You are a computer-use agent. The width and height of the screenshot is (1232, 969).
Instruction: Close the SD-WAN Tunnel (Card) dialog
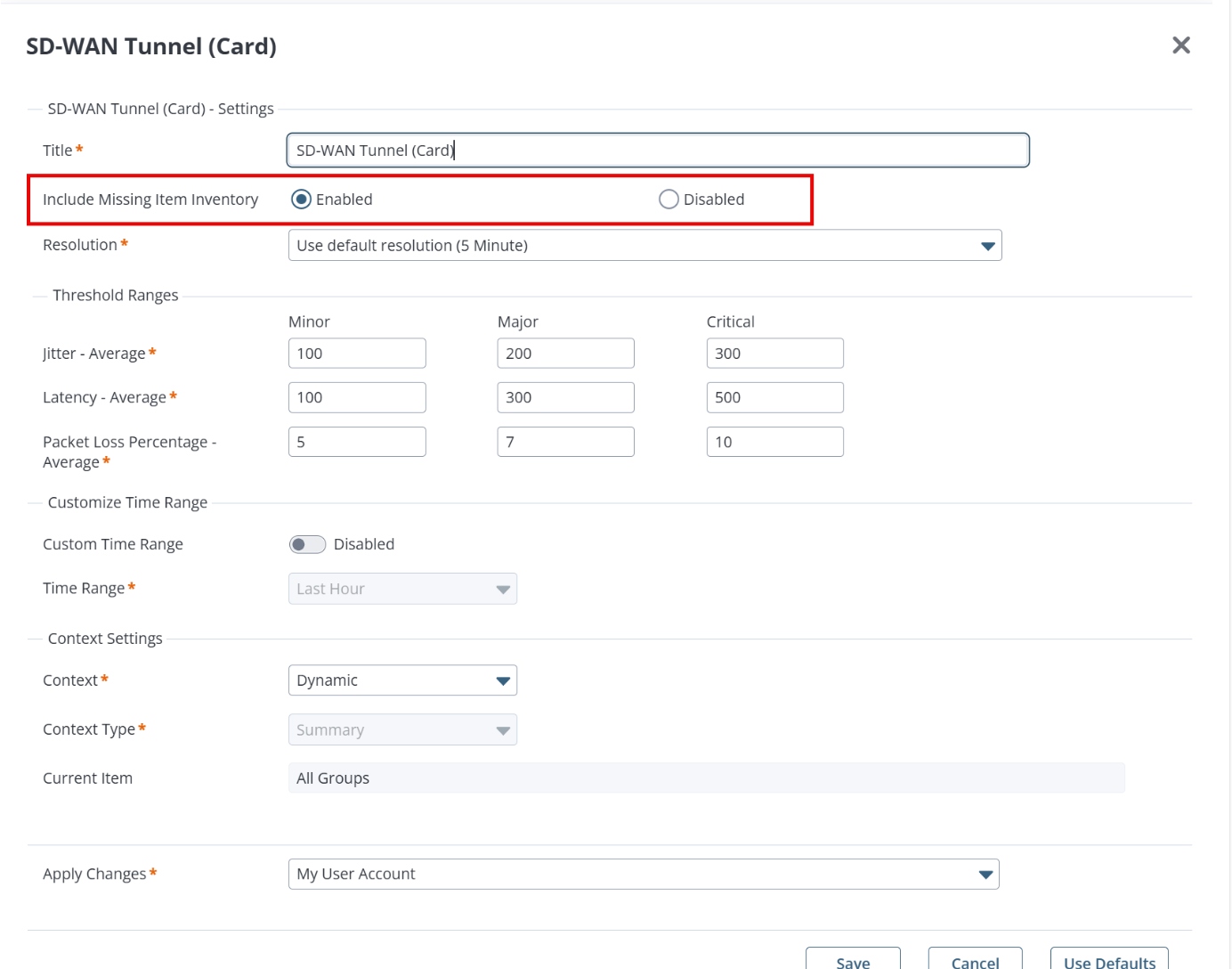[1180, 45]
